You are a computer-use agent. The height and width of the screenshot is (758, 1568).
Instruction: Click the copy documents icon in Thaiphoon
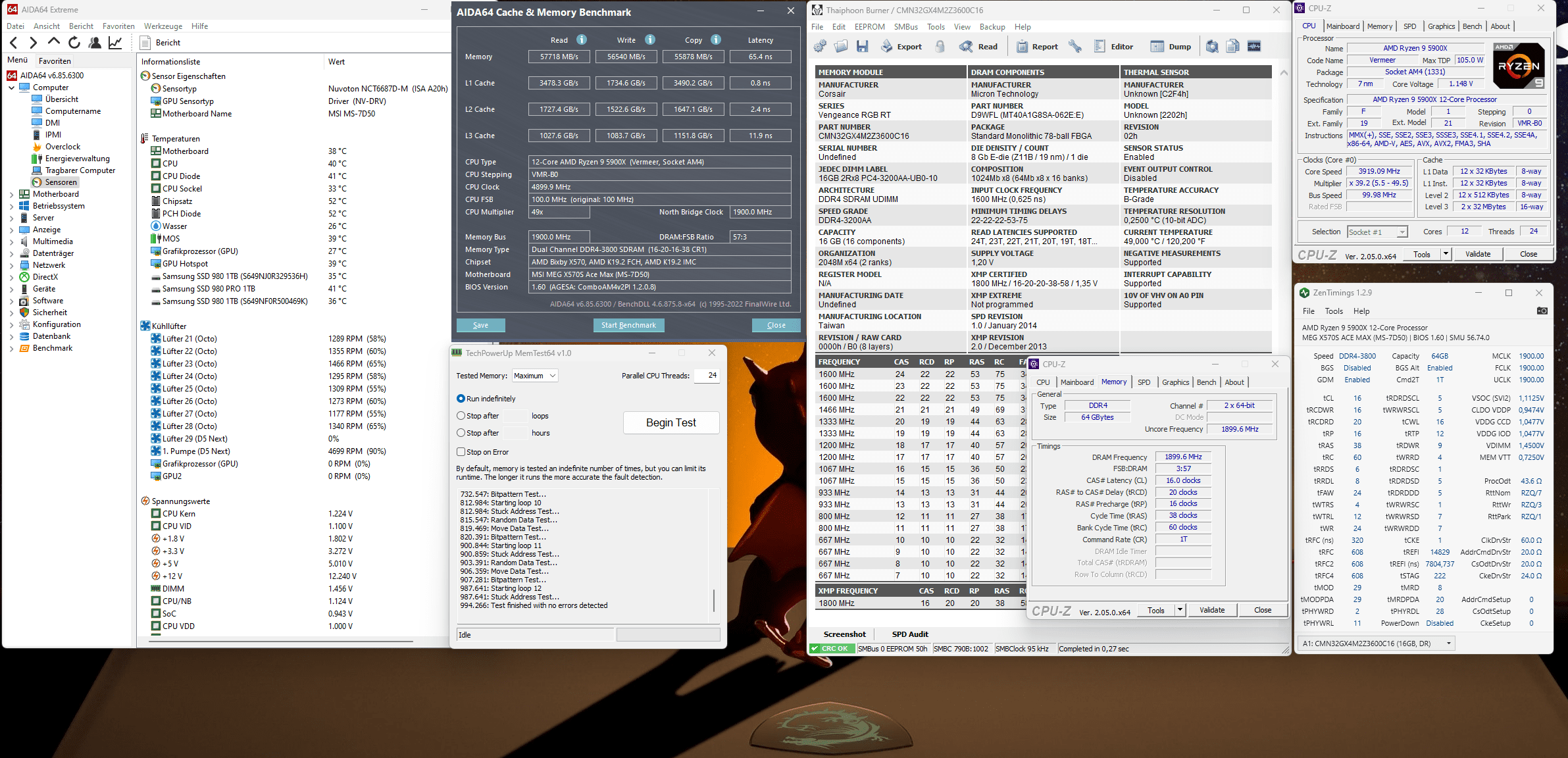coord(1233,46)
